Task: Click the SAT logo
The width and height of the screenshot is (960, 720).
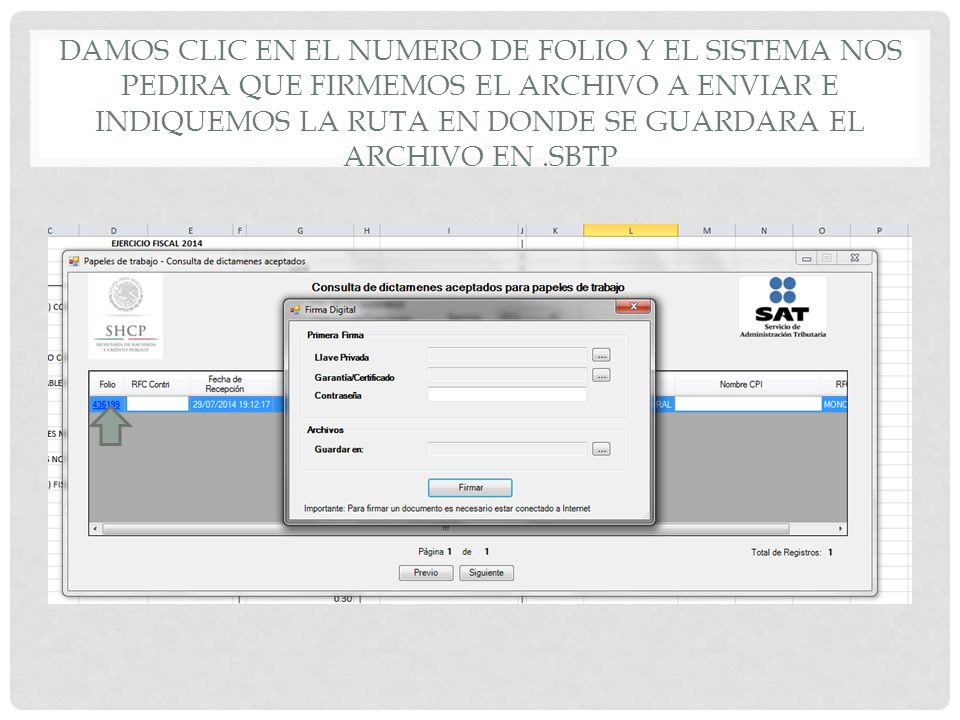Action: pyautogui.click(x=782, y=307)
